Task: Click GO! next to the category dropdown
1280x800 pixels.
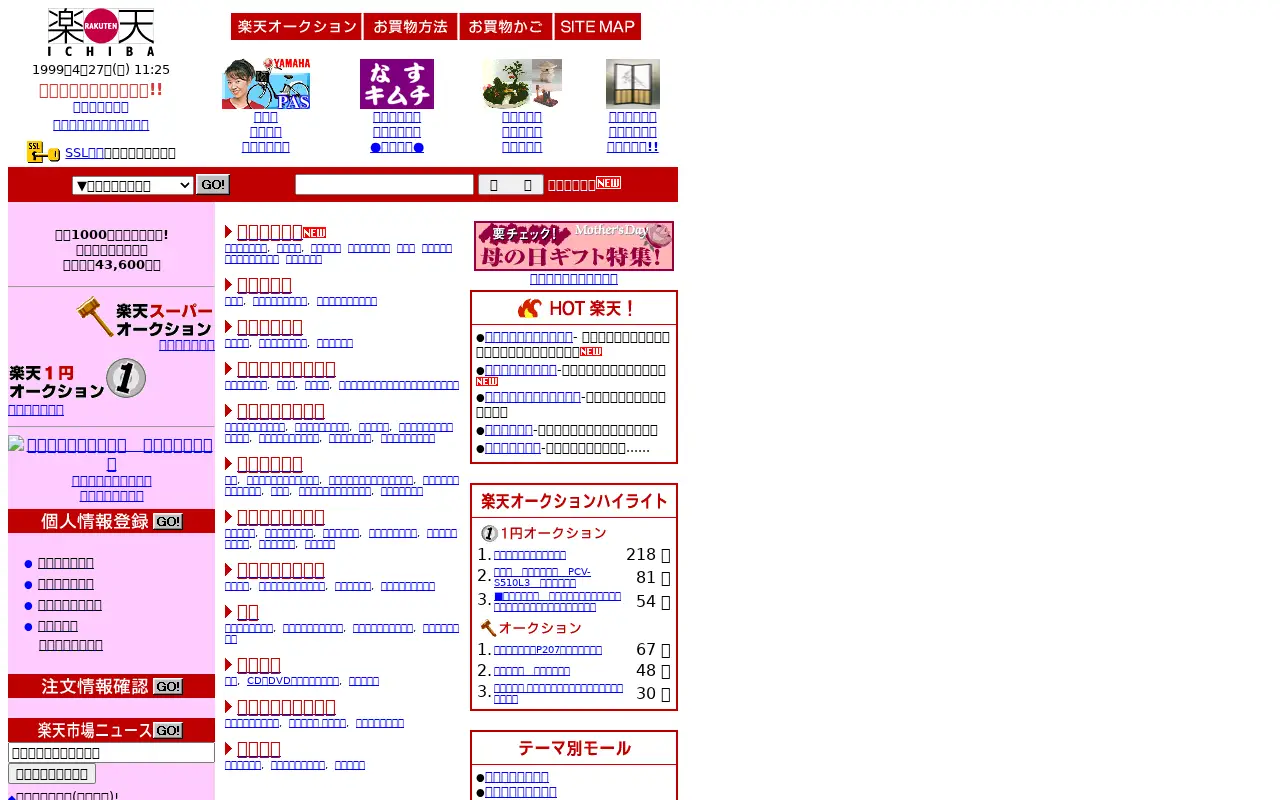Action: click(x=213, y=185)
